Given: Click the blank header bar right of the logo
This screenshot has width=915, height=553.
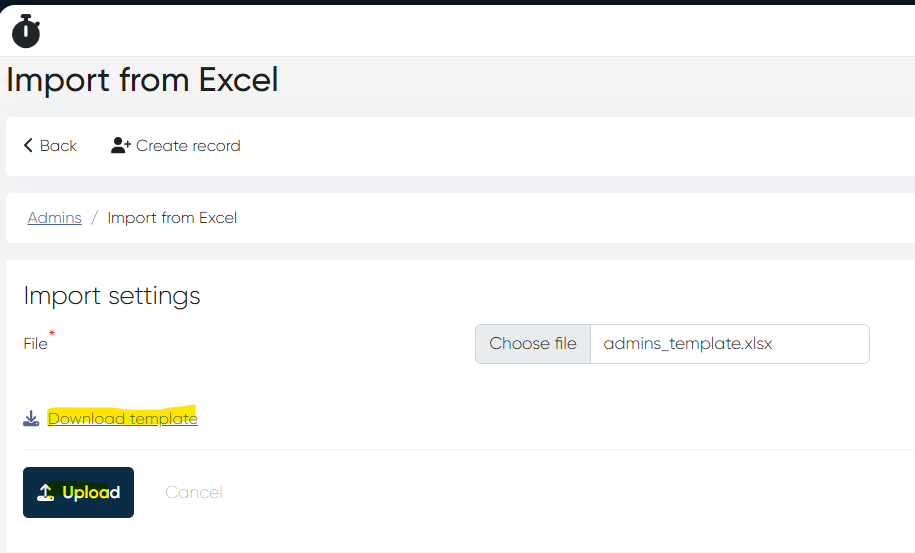Looking at the screenshot, I should coord(480,31).
